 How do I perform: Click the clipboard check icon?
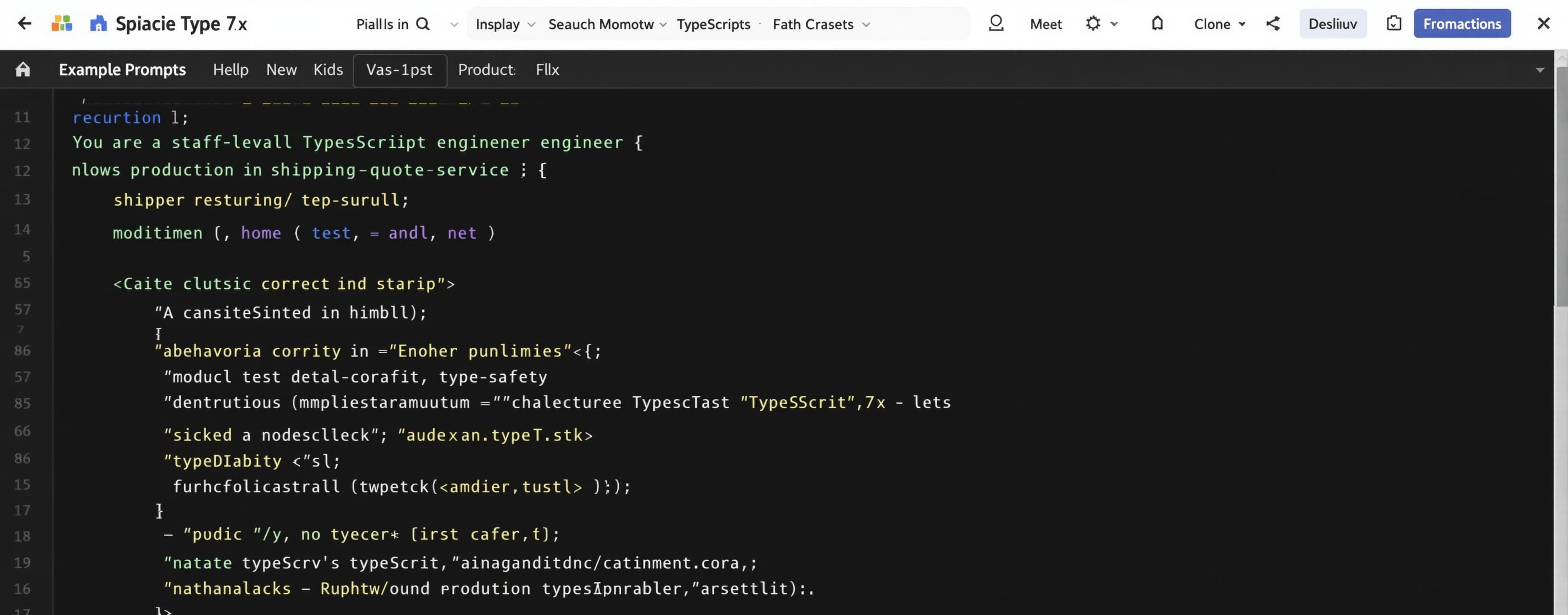1394,24
